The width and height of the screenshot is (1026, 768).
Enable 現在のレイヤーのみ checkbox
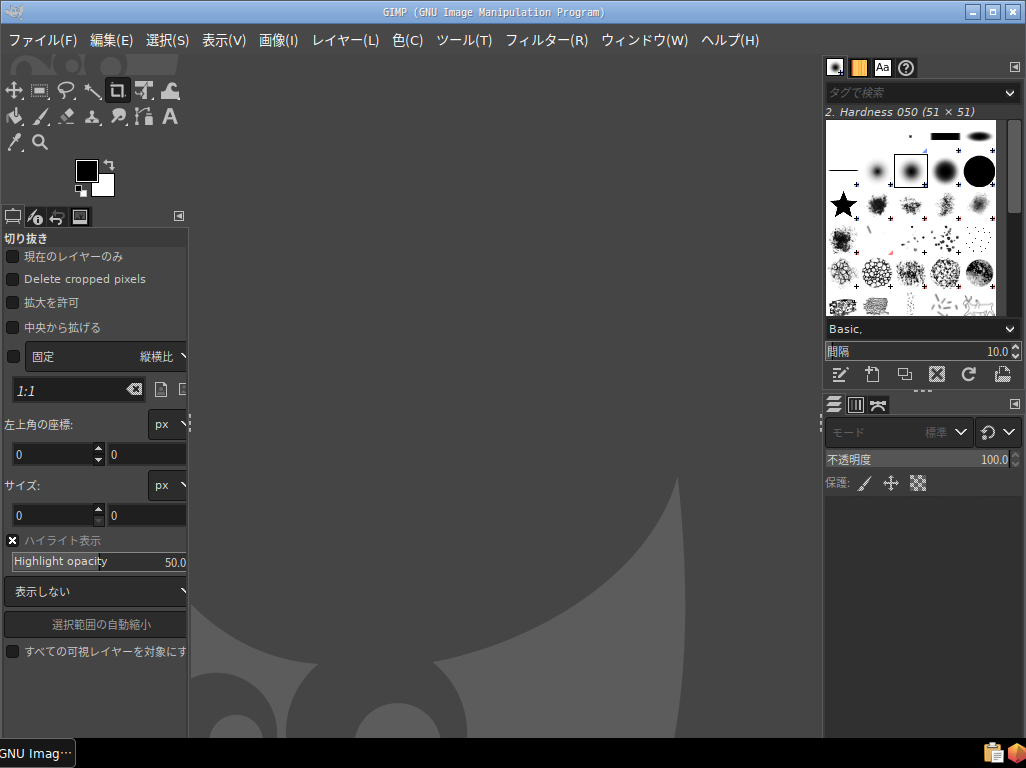(x=12, y=256)
